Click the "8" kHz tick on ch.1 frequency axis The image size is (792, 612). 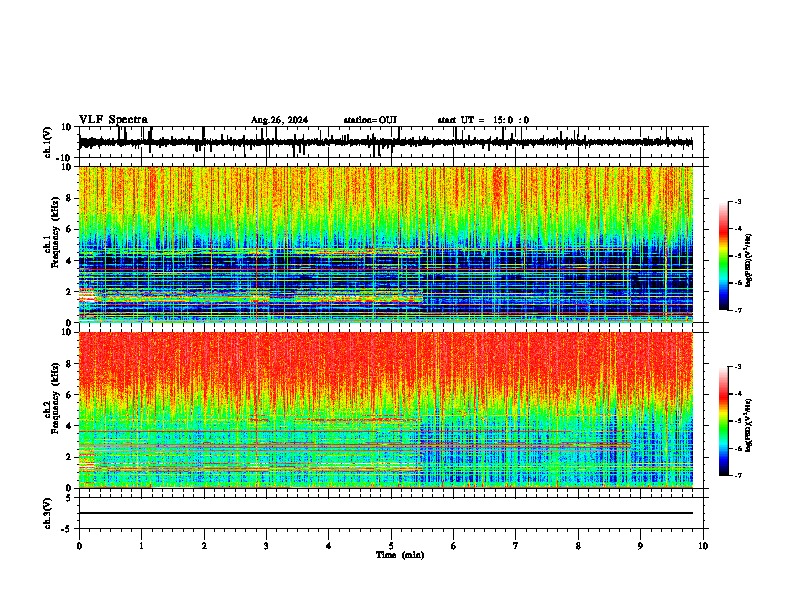(x=69, y=198)
